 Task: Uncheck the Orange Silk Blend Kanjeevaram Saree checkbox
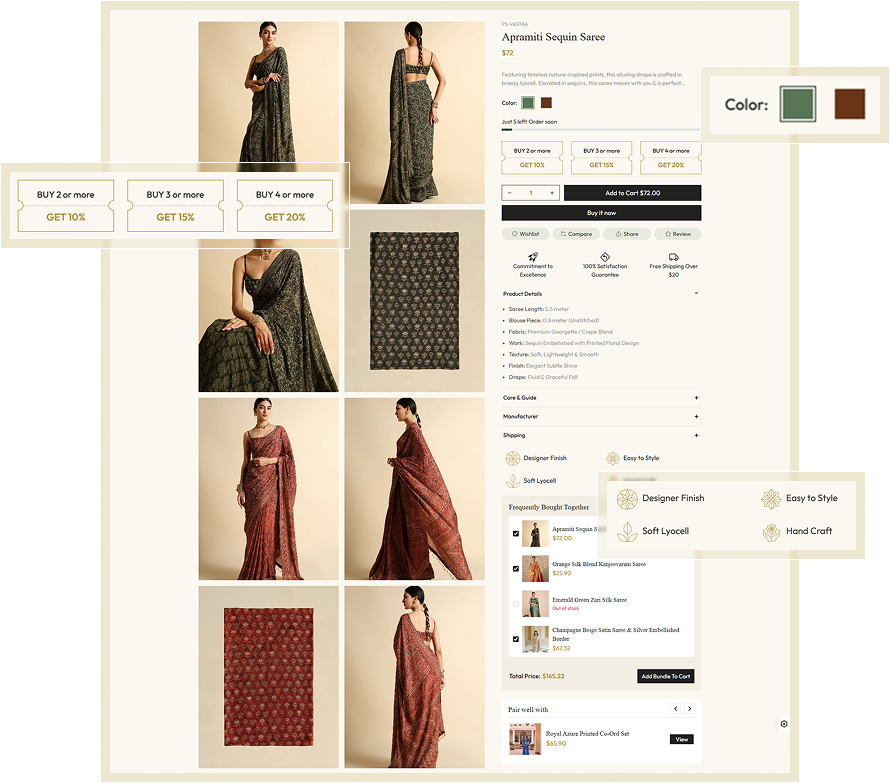516,568
